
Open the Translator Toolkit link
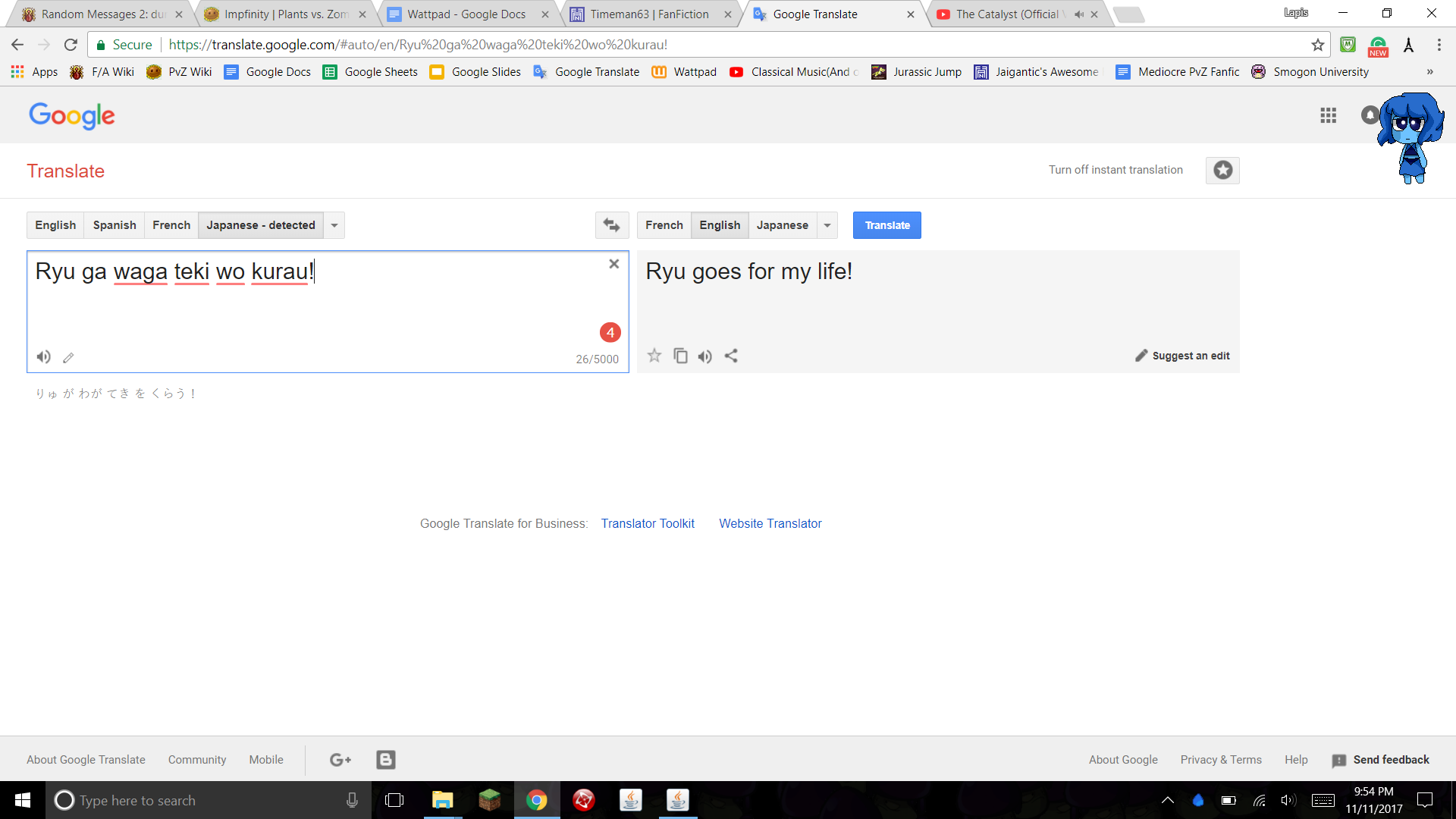click(x=648, y=523)
